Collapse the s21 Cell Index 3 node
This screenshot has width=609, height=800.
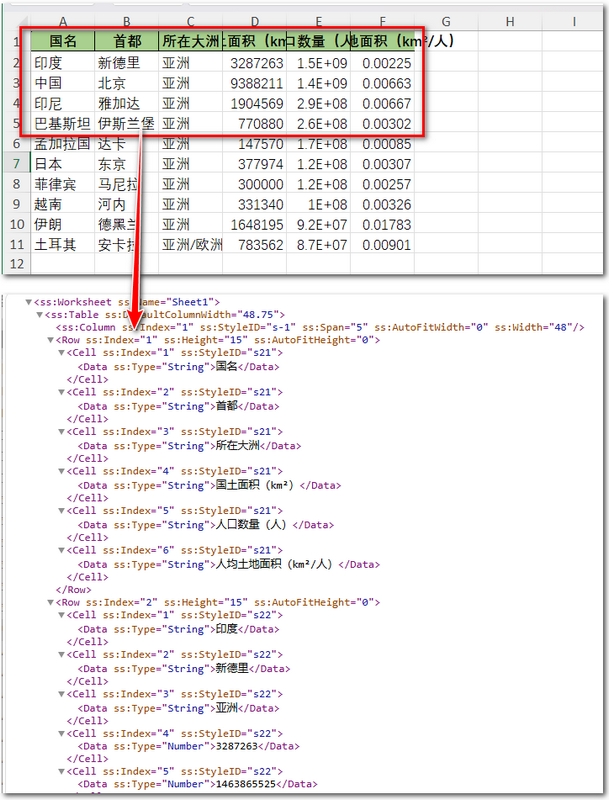pos(61,432)
